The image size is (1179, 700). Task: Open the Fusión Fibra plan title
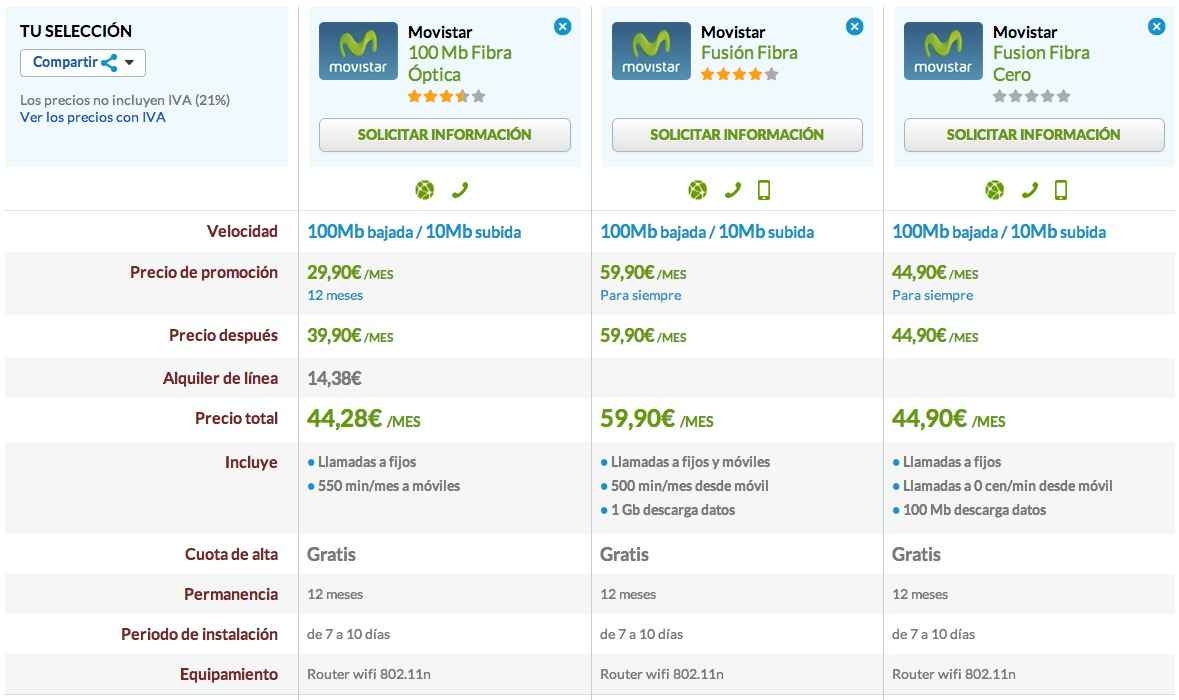click(x=749, y=53)
